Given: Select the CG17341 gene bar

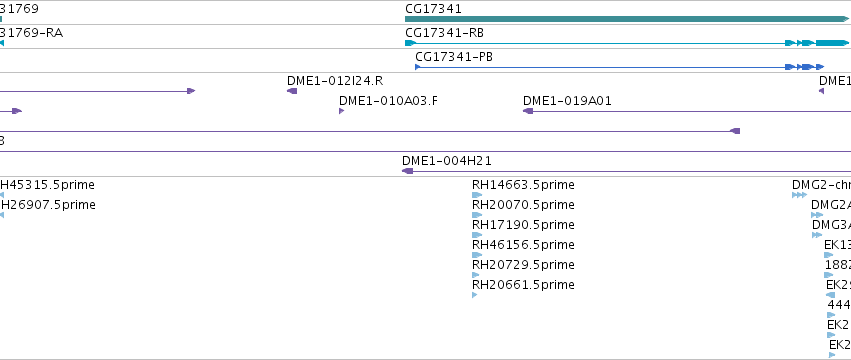Looking at the screenshot, I should pos(627,19).
